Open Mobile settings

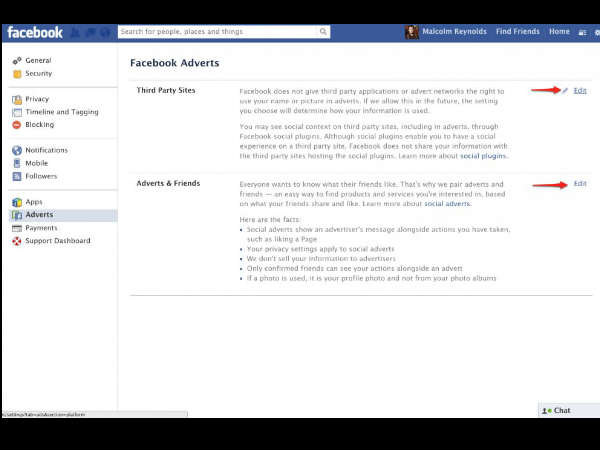[x=37, y=163]
